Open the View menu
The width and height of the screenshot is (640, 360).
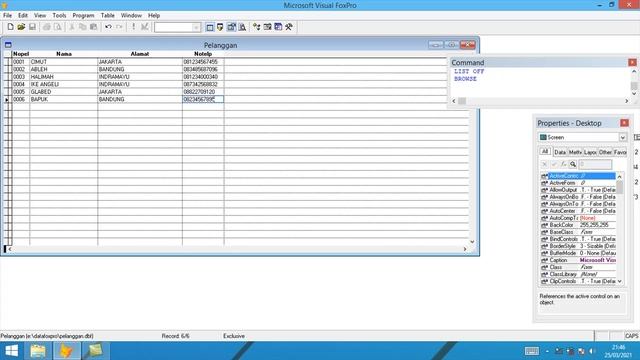tap(40, 16)
